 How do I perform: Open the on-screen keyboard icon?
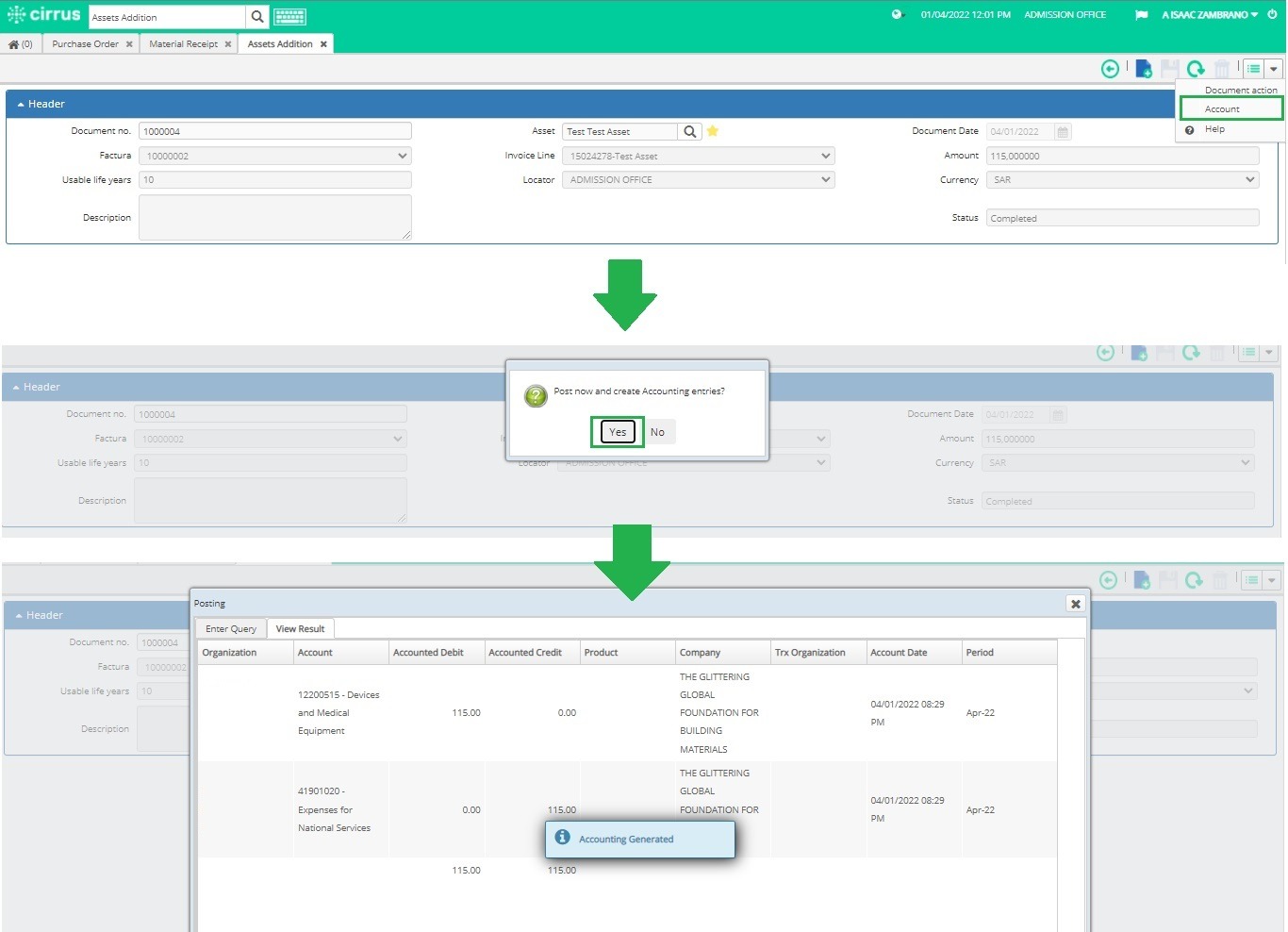(289, 17)
